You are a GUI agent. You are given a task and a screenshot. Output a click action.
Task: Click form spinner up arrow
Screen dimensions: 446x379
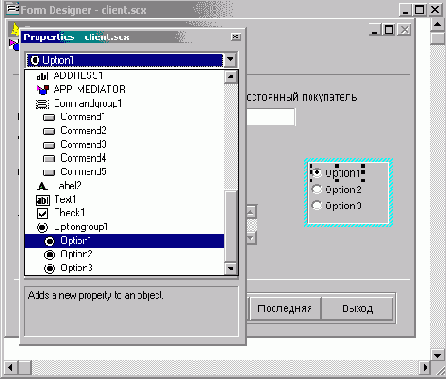(x=251, y=212)
